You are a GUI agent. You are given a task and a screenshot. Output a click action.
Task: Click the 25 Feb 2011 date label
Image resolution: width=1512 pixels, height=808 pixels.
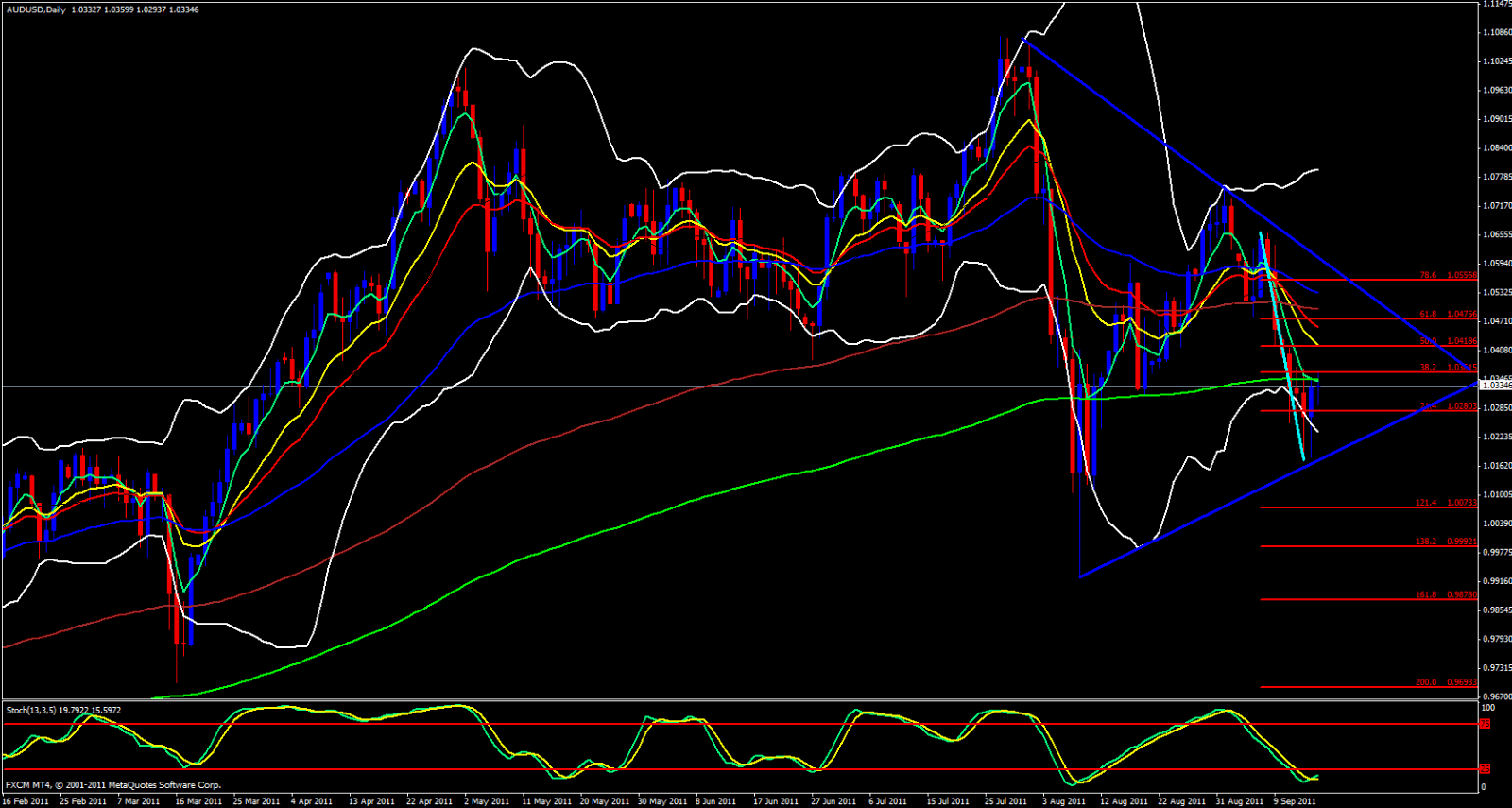83,801
